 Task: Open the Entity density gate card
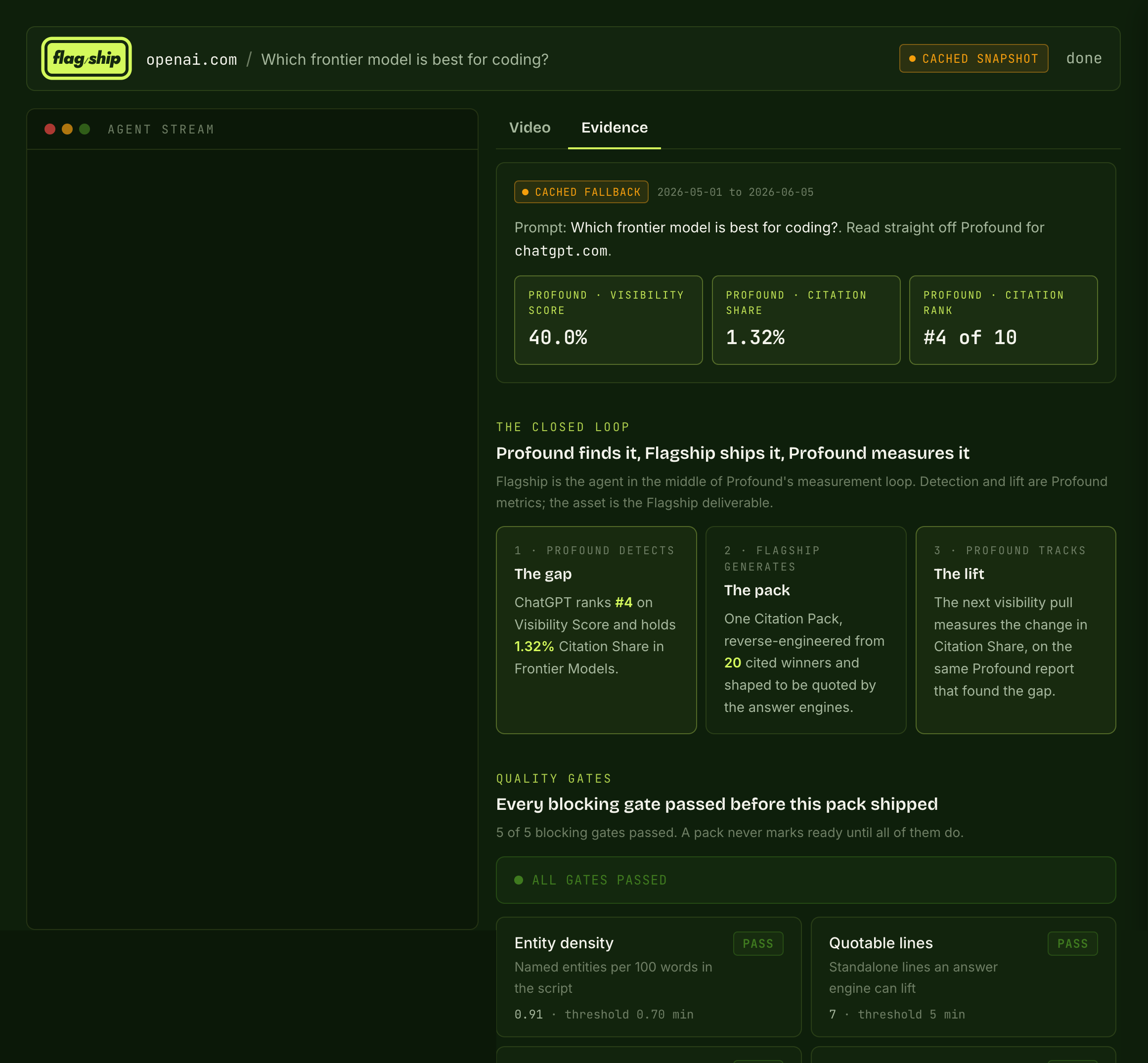pos(648,976)
